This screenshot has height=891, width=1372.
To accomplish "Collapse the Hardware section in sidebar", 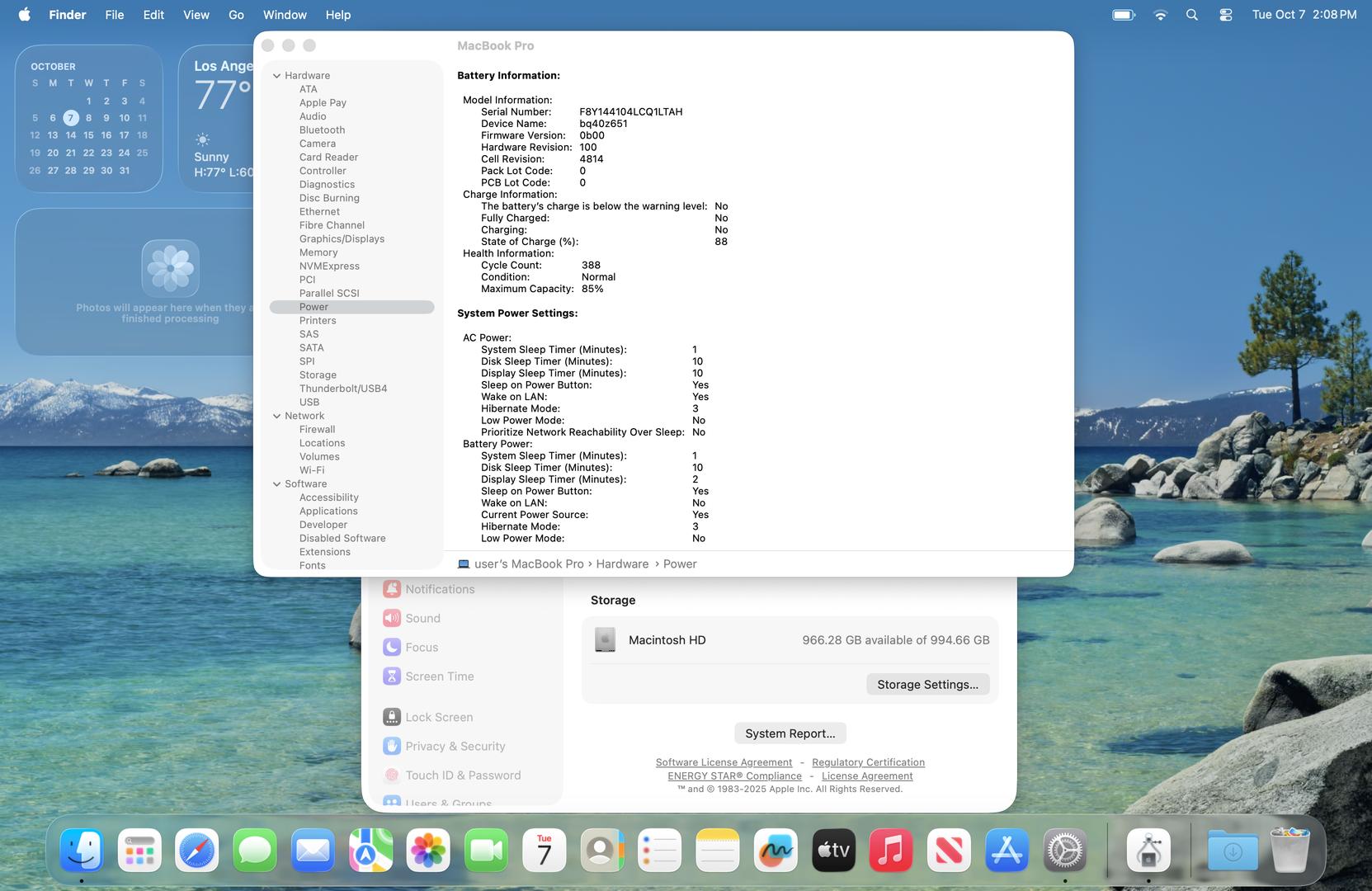I will (277, 76).
